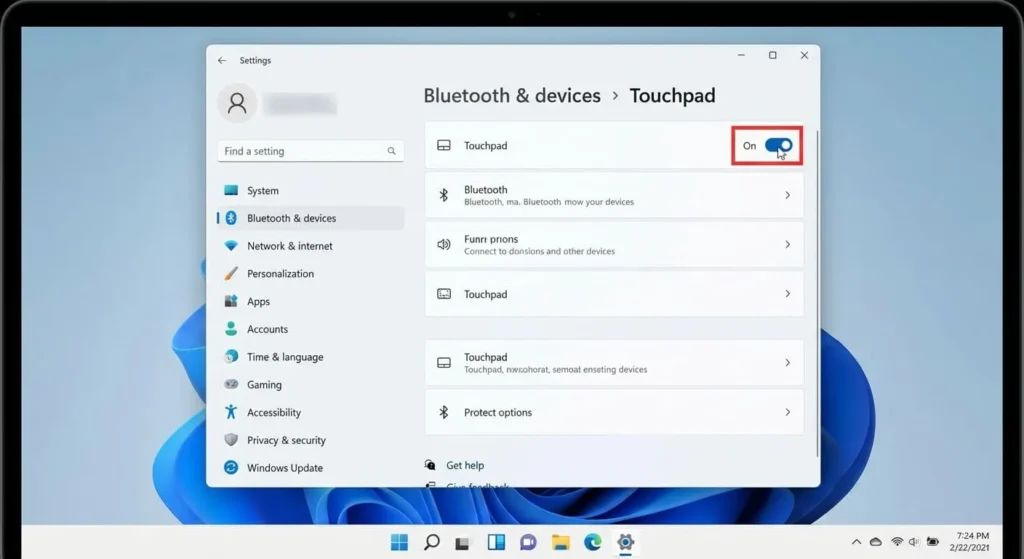Click the Accounts person icon

[x=231, y=328]
